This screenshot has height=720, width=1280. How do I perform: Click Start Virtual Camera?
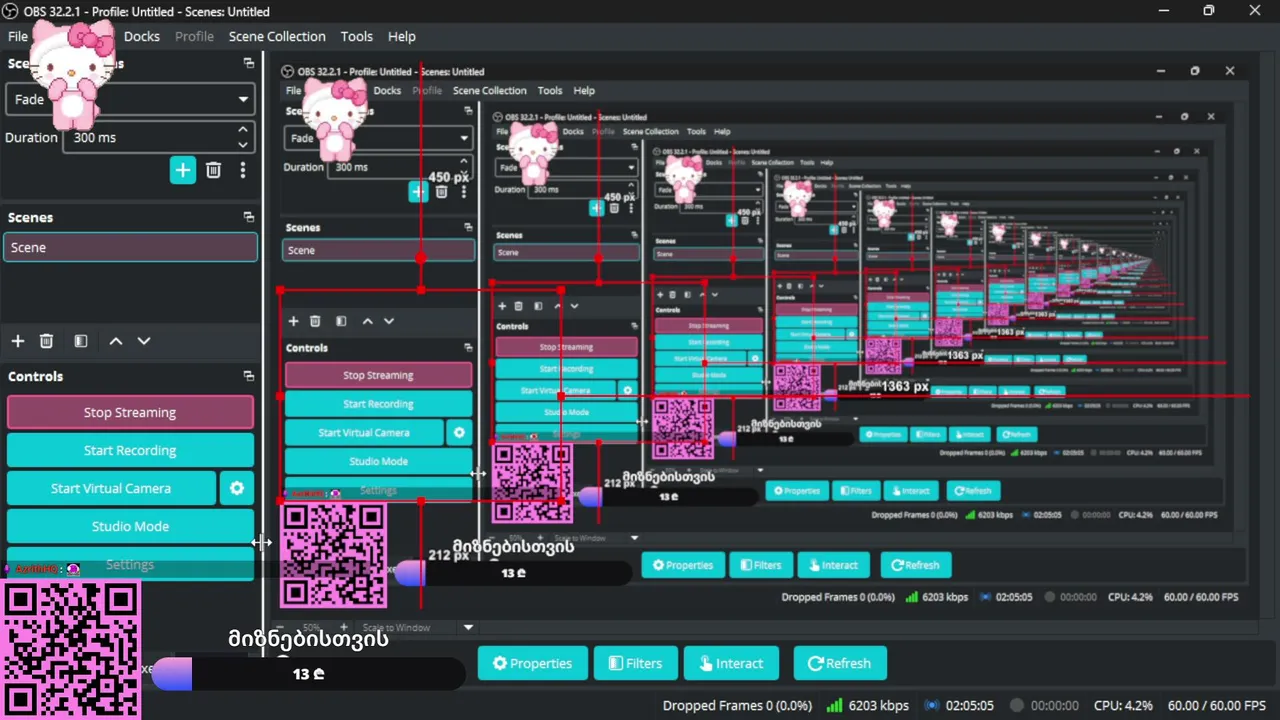tap(111, 488)
